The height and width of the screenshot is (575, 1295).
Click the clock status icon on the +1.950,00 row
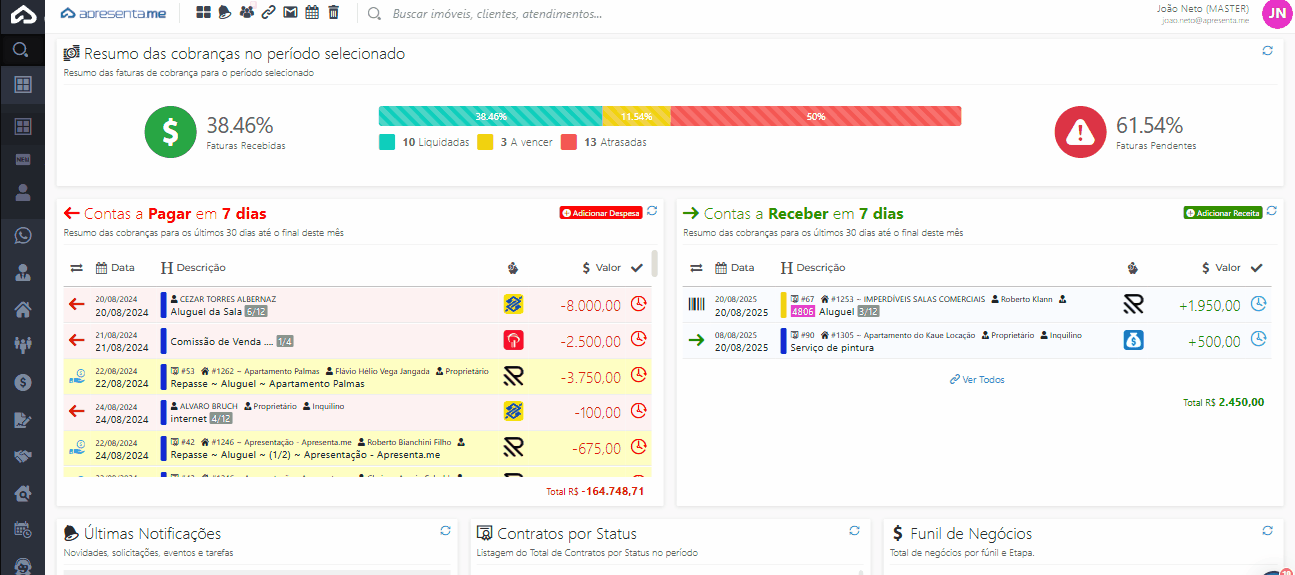click(x=1259, y=304)
